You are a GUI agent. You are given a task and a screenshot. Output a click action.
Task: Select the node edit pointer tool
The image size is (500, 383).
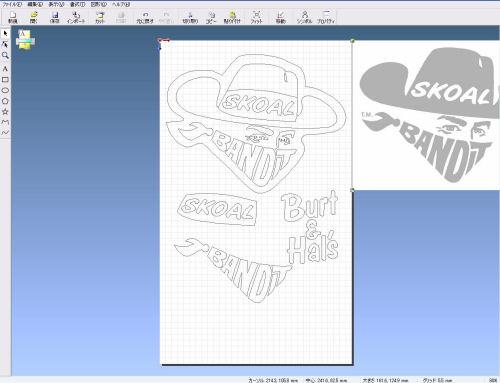pos(5,44)
